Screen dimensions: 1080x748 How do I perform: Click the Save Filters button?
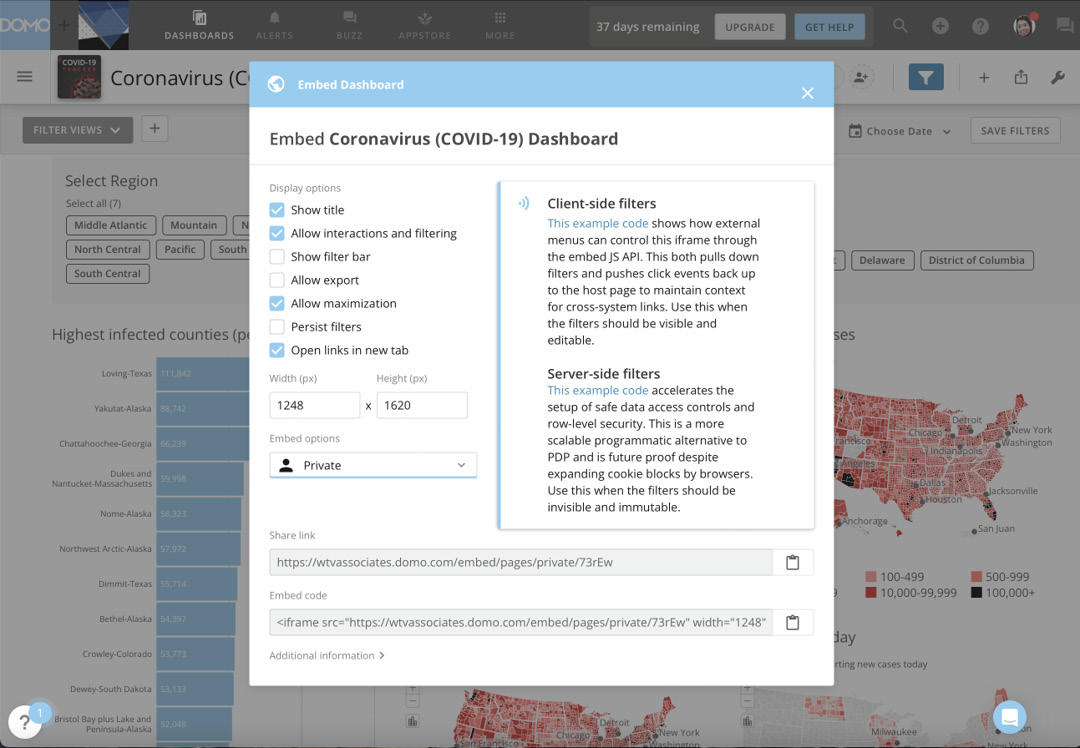pyautogui.click(x=1015, y=130)
